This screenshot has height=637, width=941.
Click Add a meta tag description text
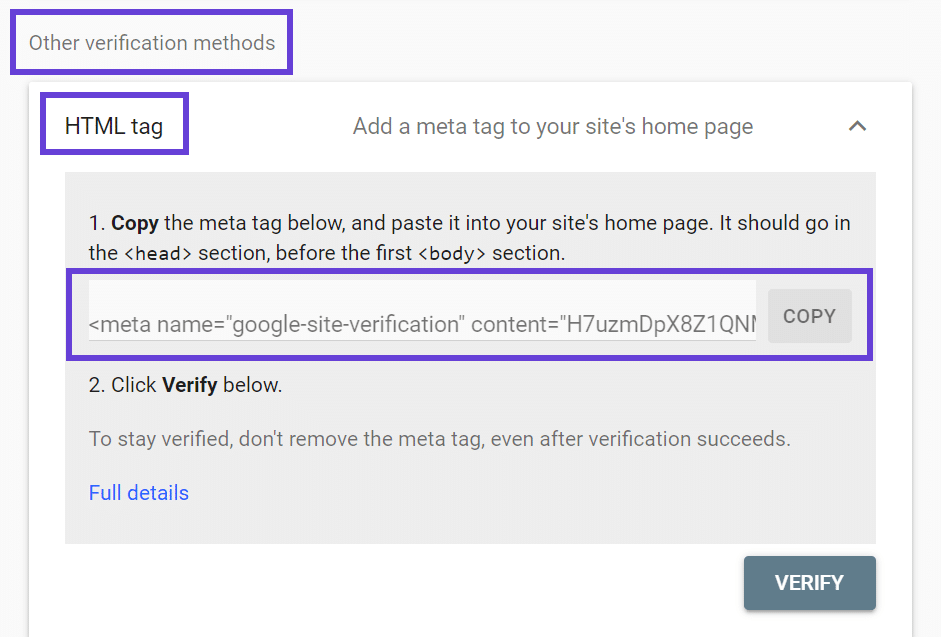pos(552,126)
